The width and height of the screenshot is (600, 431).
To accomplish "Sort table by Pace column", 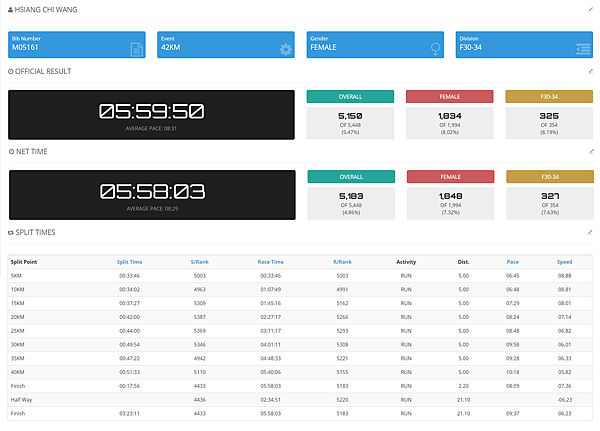I will [512, 262].
